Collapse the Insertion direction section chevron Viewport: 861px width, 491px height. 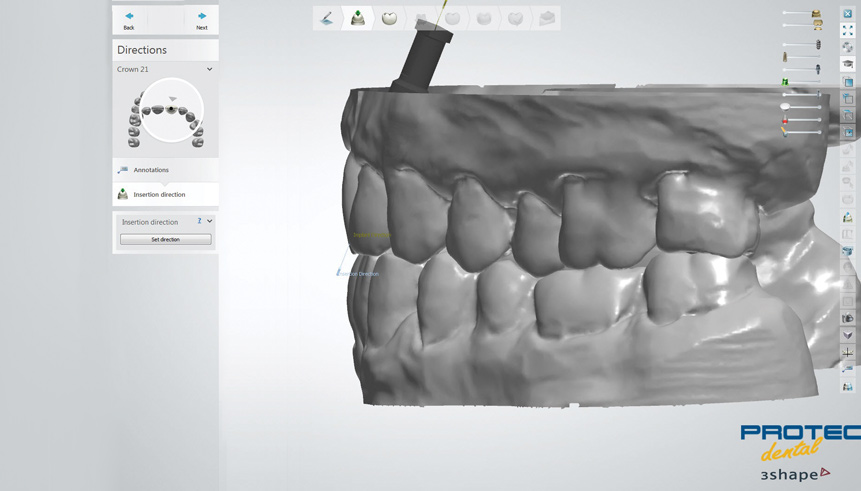pos(209,221)
